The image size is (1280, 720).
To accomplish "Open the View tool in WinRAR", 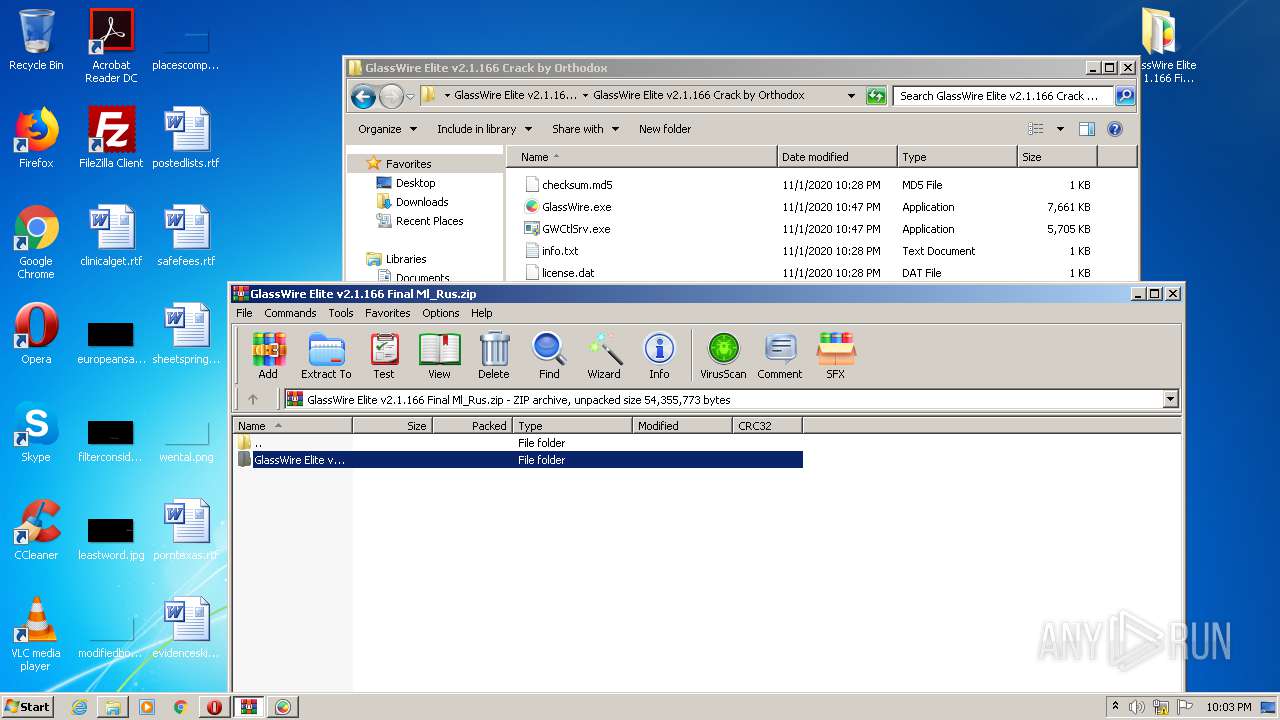I will [439, 356].
